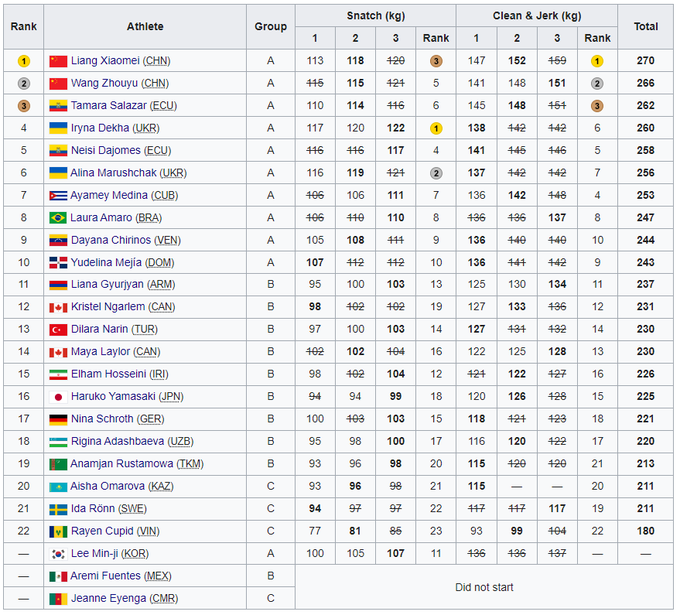Click the Mexico flag next to Aremi Fuentes
The image size is (680, 615).
coord(58,576)
